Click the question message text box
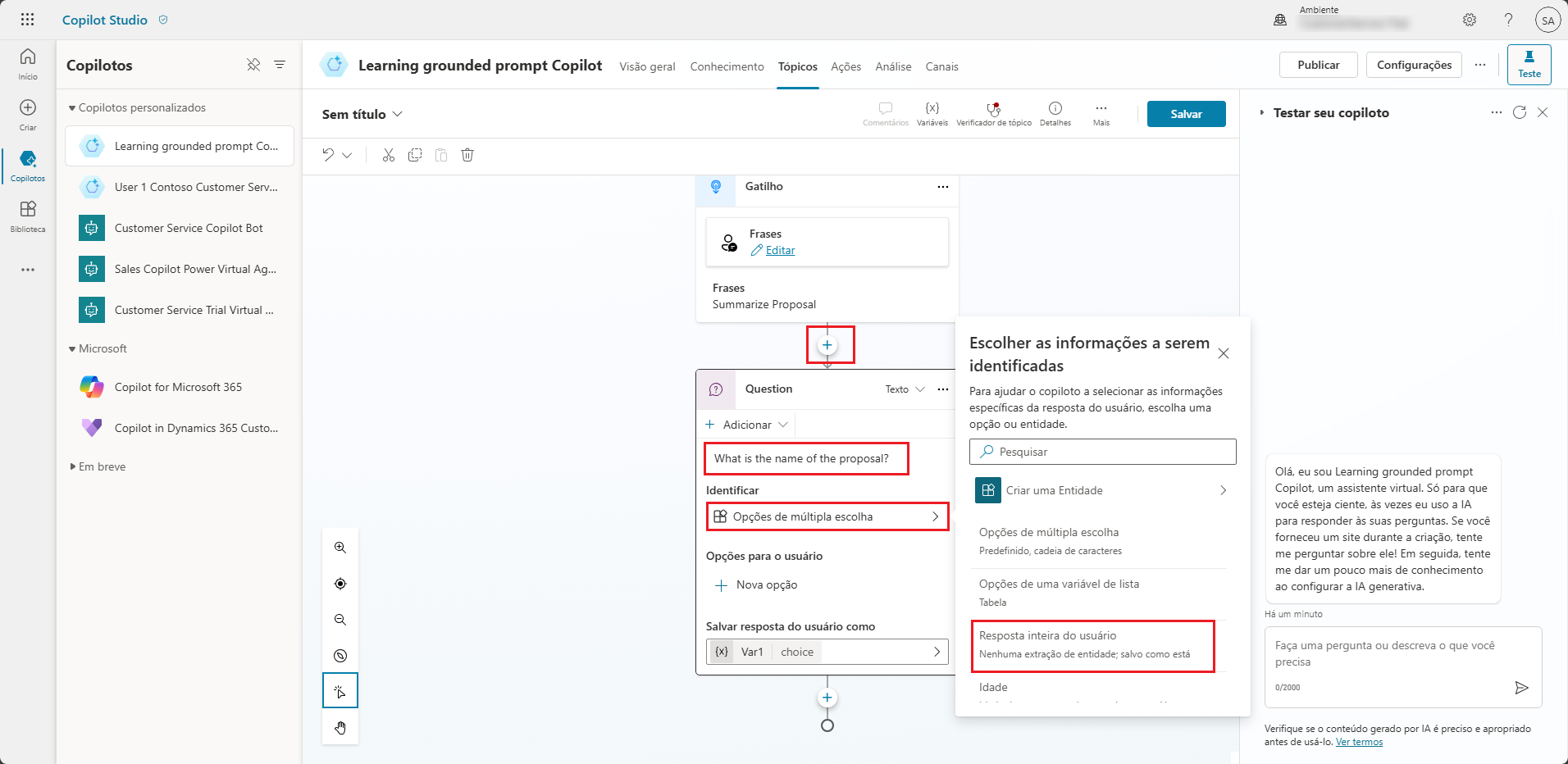The height and width of the screenshot is (764, 1568). click(806, 458)
